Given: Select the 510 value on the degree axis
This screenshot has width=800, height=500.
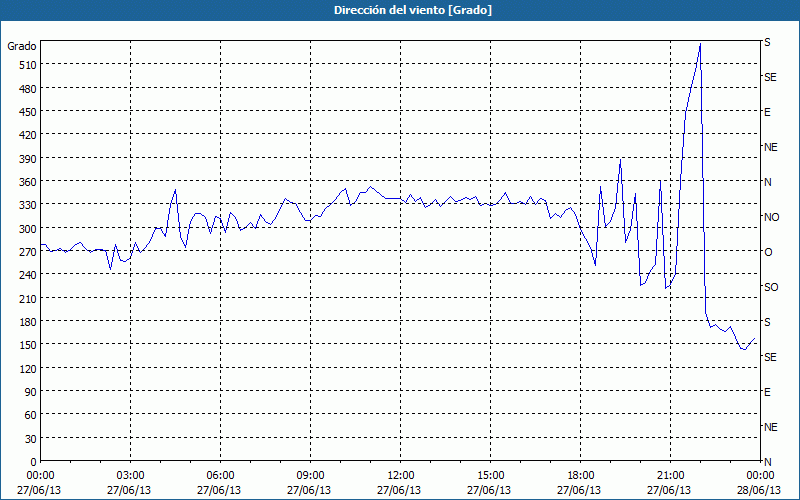Looking at the screenshot, I should click(x=29, y=65).
